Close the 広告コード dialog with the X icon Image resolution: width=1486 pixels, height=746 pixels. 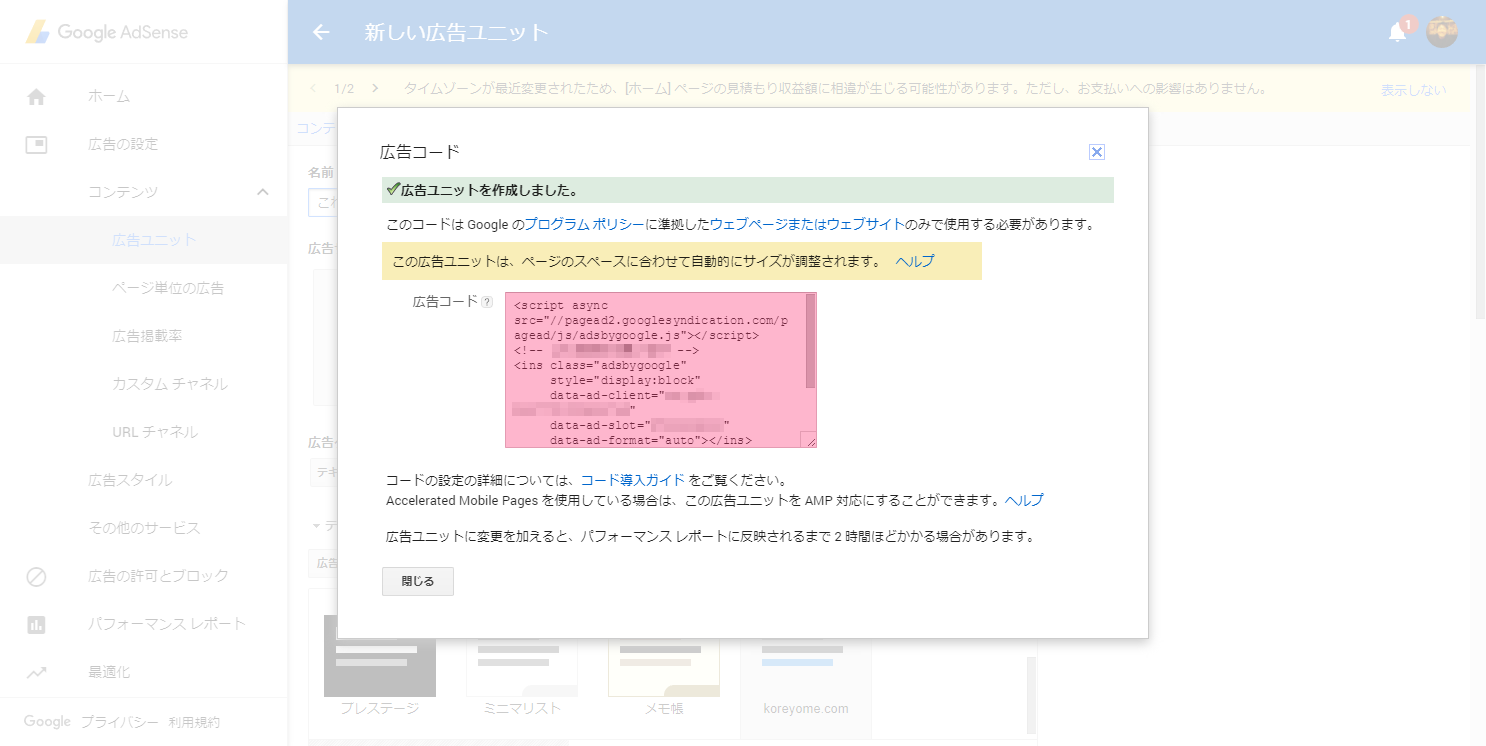click(x=1096, y=152)
